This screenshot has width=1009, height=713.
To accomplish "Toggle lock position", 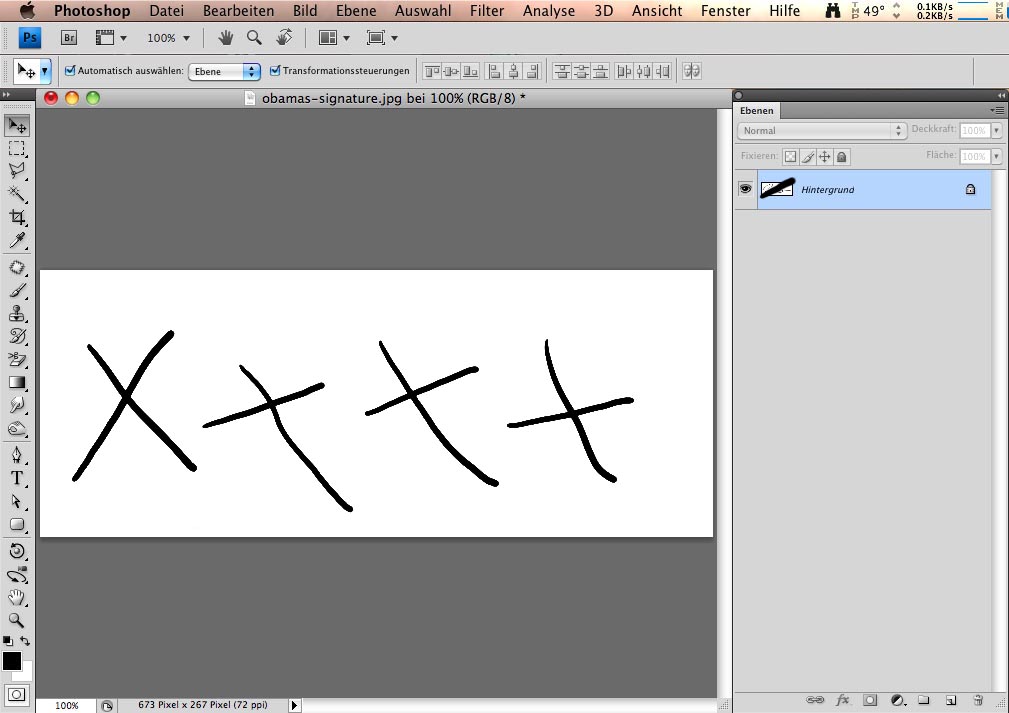I will tap(824, 156).
